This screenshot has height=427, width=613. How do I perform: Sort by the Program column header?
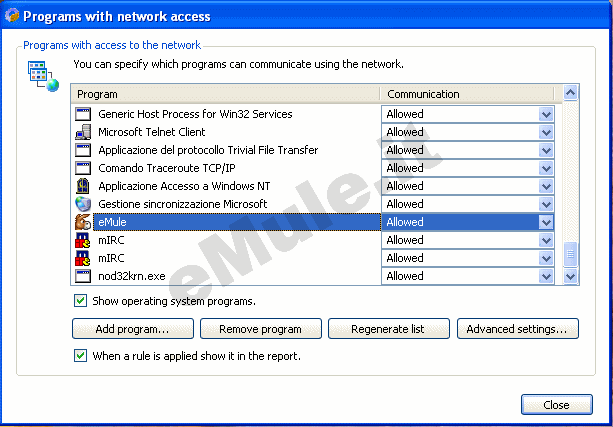(226, 94)
